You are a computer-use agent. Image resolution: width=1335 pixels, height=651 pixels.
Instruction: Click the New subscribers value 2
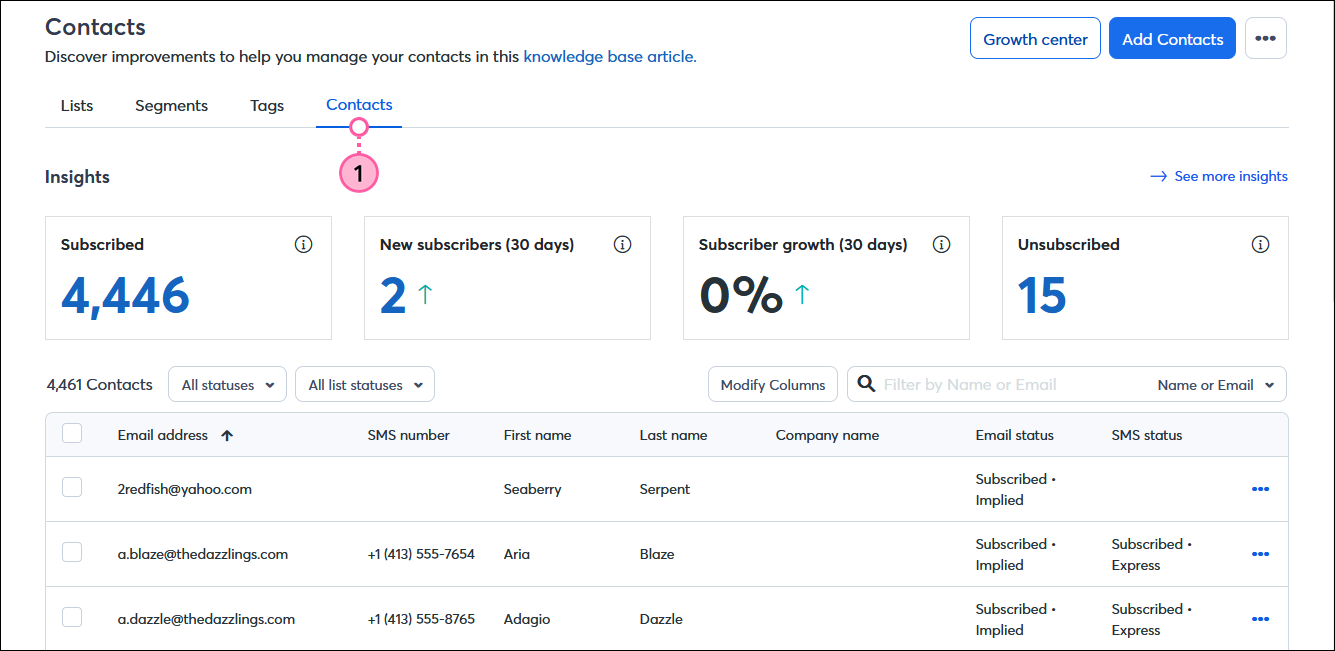point(393,295)
